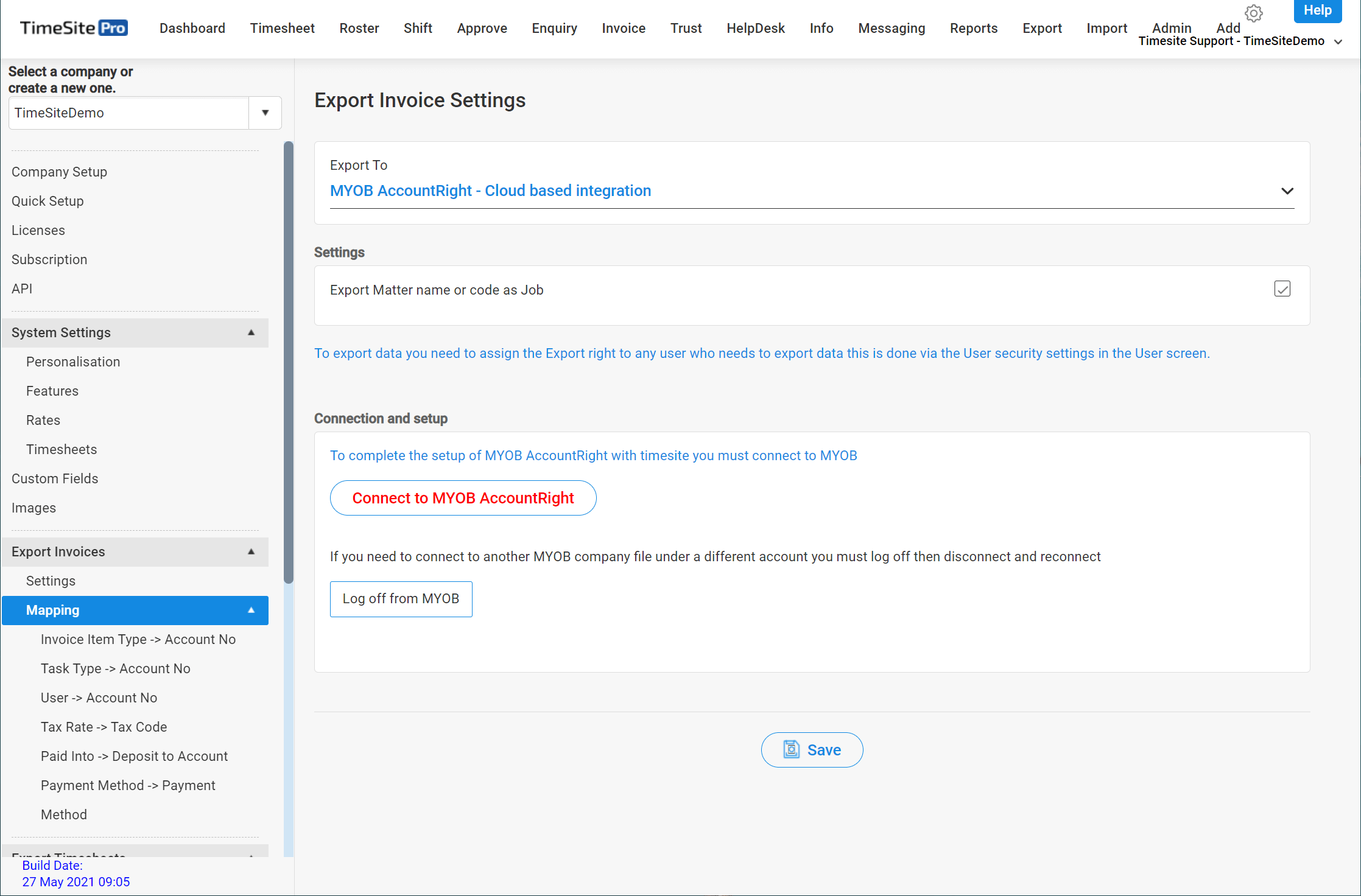Open the Timesheet menu

click(x=283, y=28)
